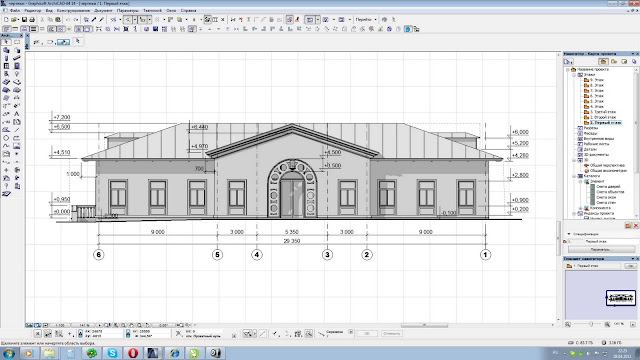Image resolution: width=640 pixels, height=360 pixels.
Task: Click the Save icon in the toolbar
Action: (24, 20)
